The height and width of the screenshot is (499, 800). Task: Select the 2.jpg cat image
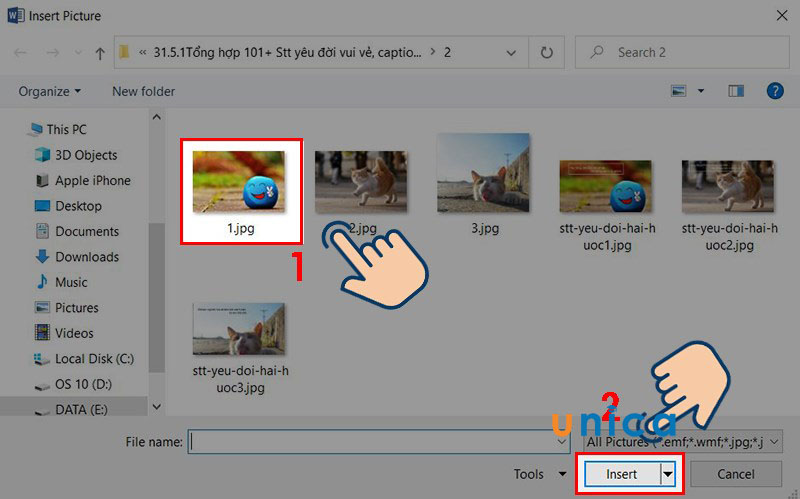coord(361,182)
